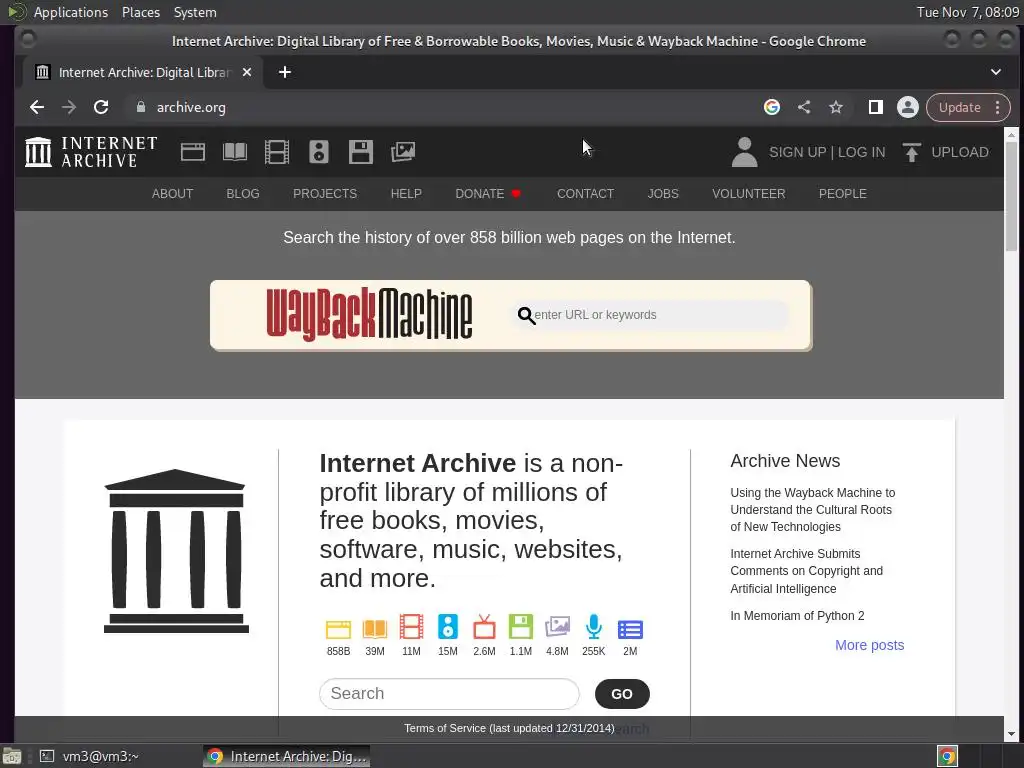Switch to the vm3@vm3 terminal in taskbar
The image size is (1024, 768).
click(90, 756)
